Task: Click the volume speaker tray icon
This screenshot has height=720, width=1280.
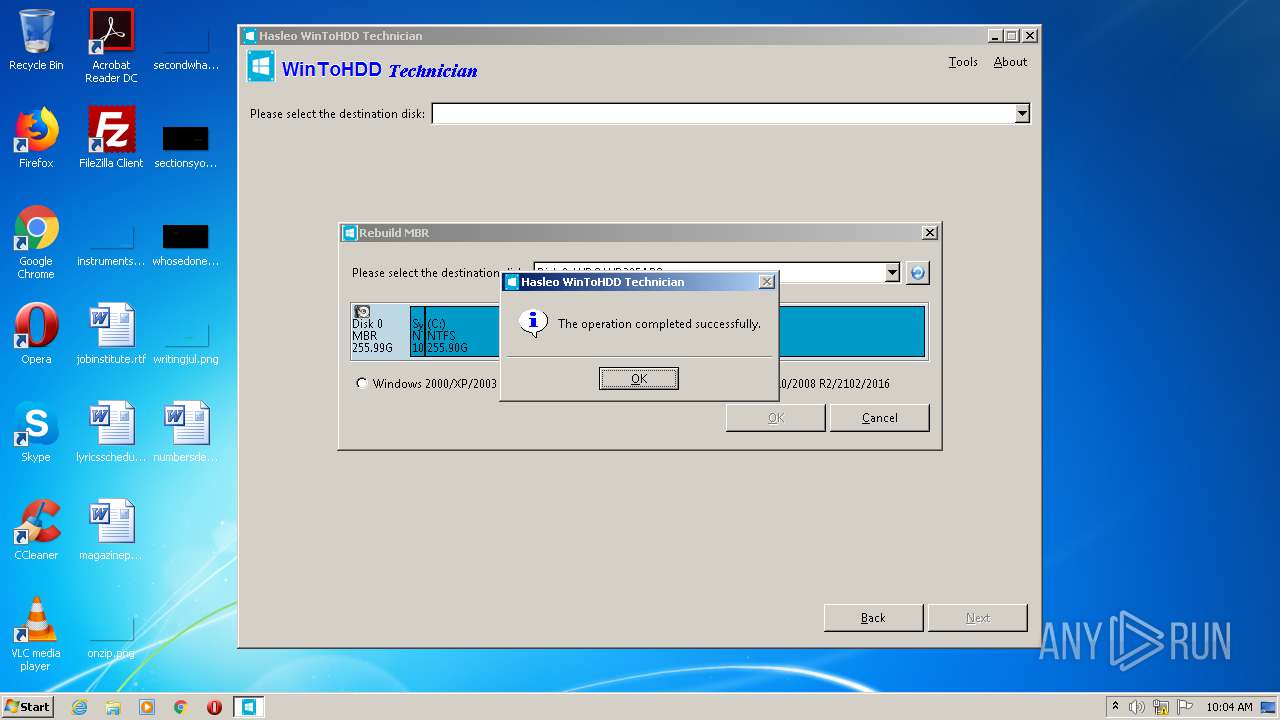Action: (1137, 707)
